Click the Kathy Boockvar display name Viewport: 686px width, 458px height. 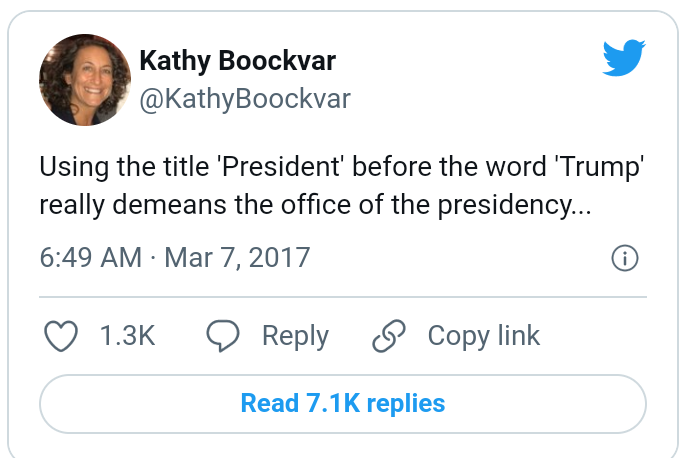(x=237, y=61)
